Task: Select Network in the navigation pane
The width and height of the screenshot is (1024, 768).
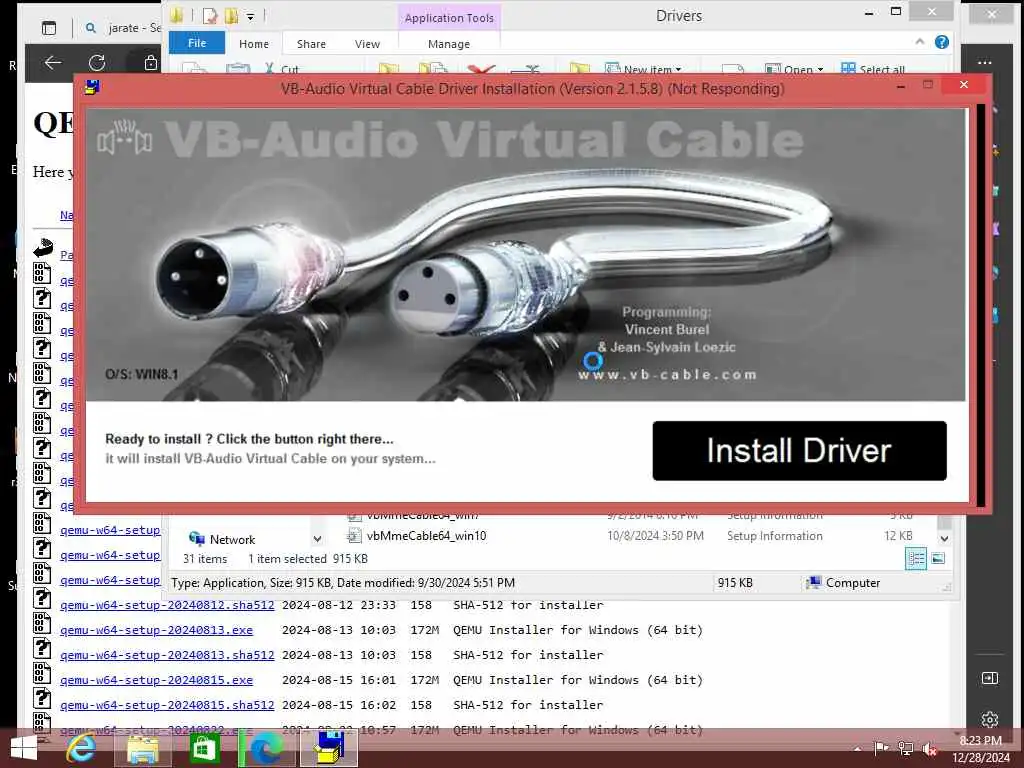Action: click(222, 539)
